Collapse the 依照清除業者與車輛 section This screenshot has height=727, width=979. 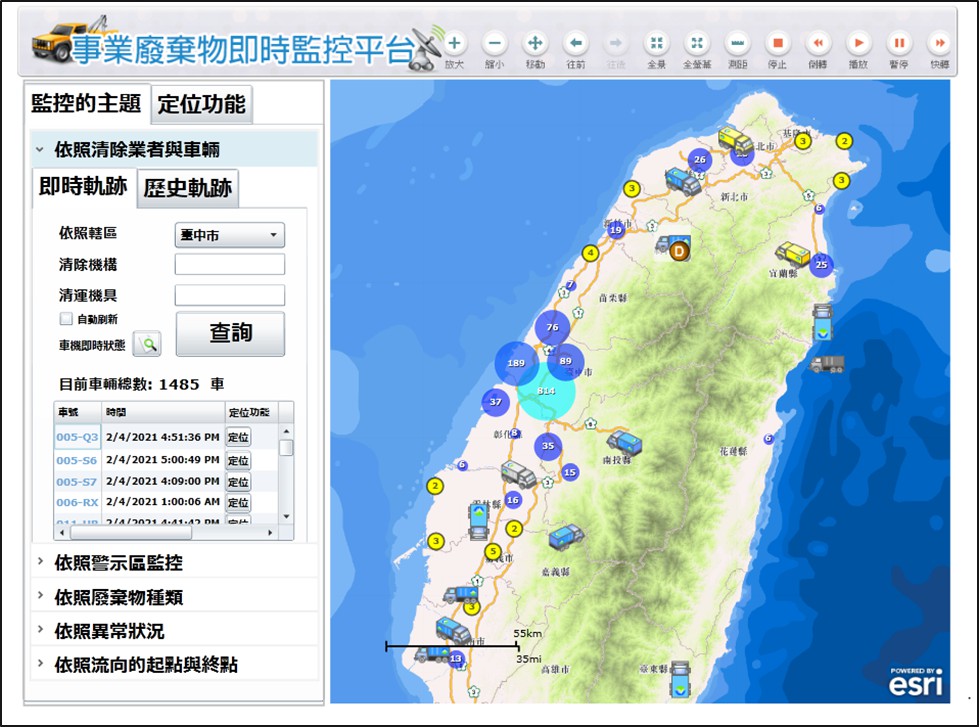coord(137,150)
